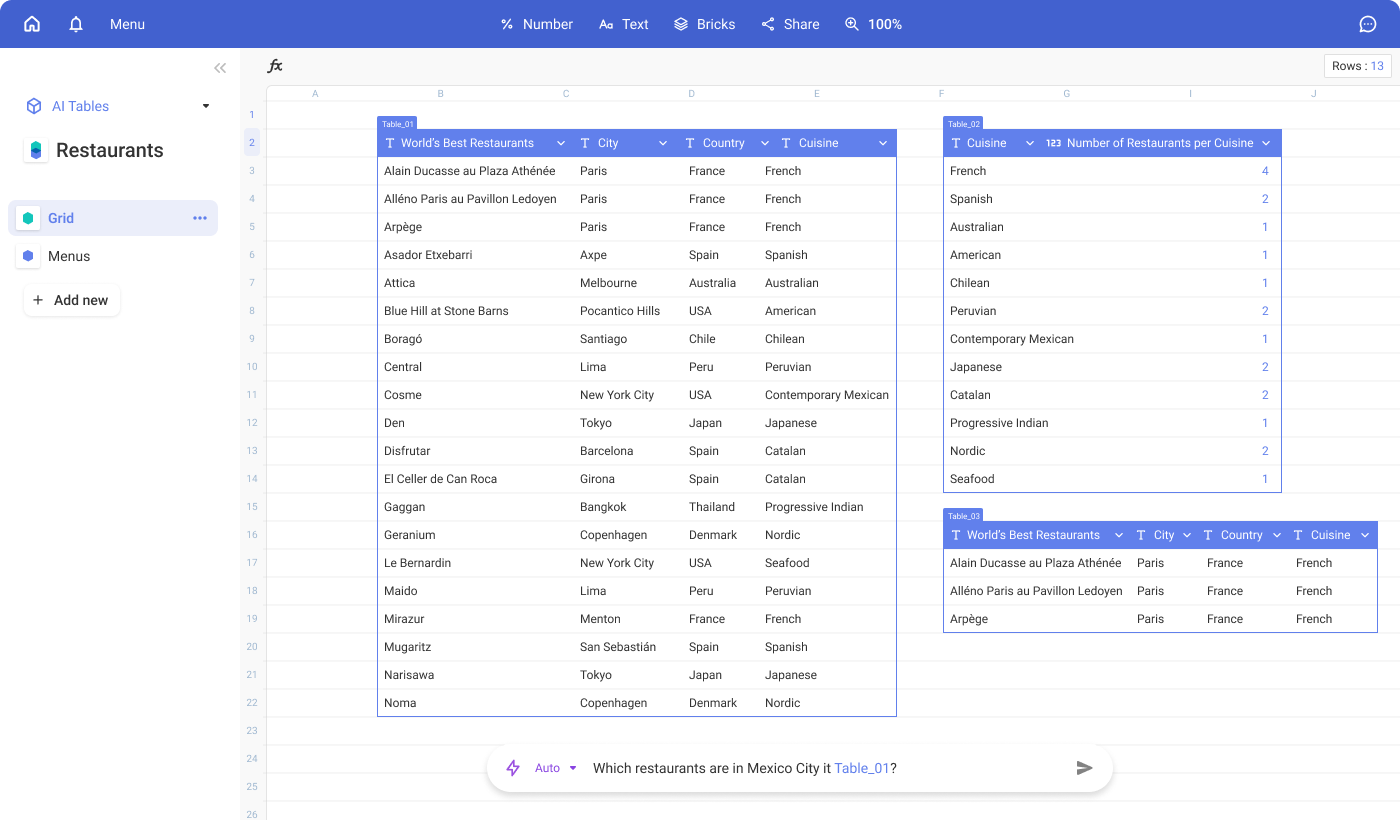Collapse the left sidebar with the double-chevron
The height and width of the screenshot is (820, 1400).
point(220,68)
